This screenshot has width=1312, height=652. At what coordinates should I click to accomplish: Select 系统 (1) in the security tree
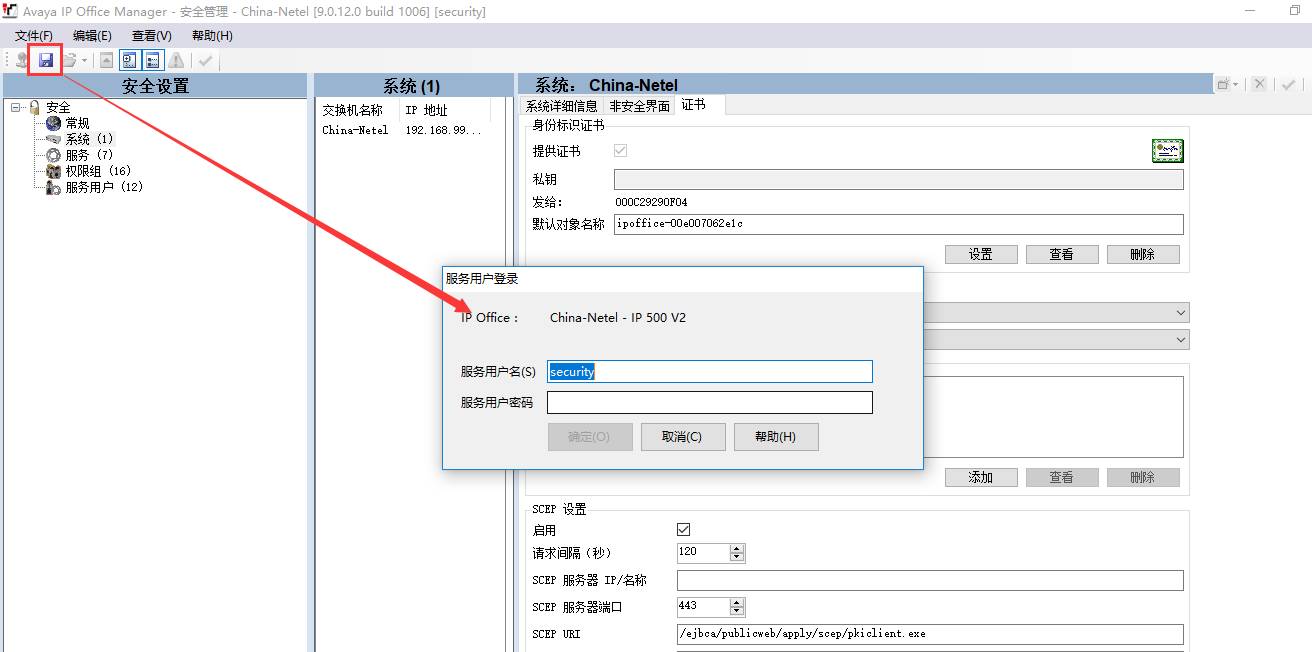point(89,139)
